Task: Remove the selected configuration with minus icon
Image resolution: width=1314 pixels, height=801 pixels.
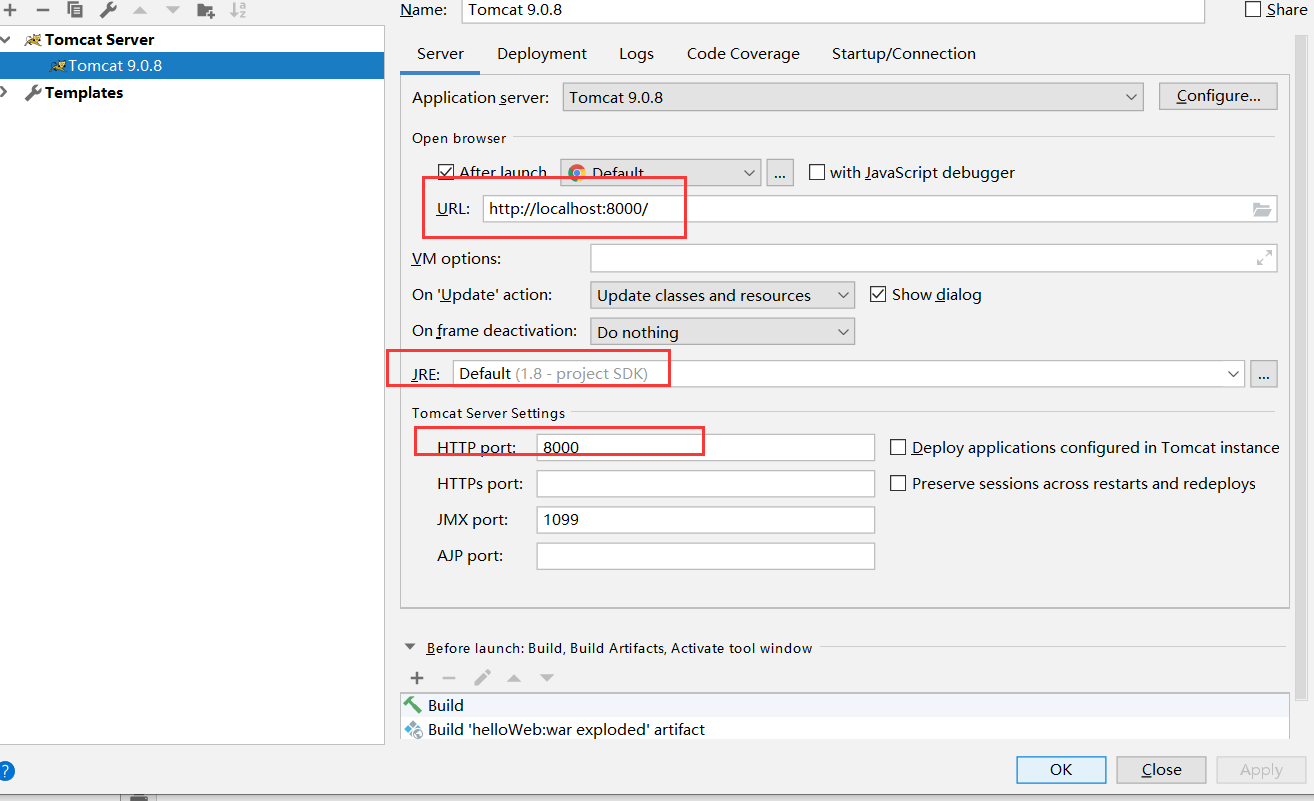Action: (x=43, y=10)
